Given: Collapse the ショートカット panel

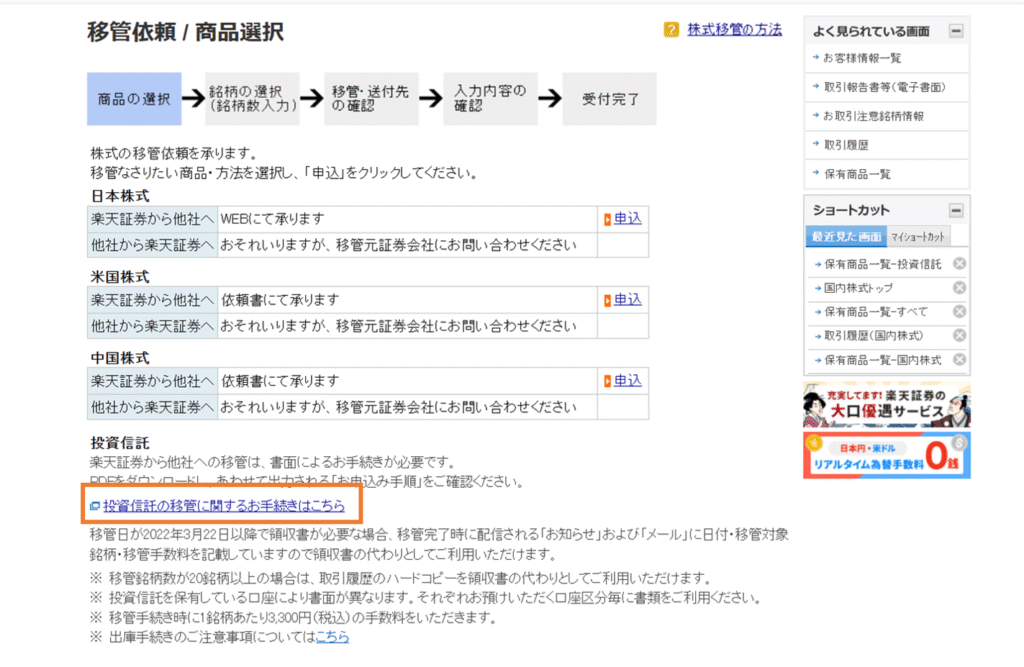Looking at the screenshot, I should coord(956,211).
